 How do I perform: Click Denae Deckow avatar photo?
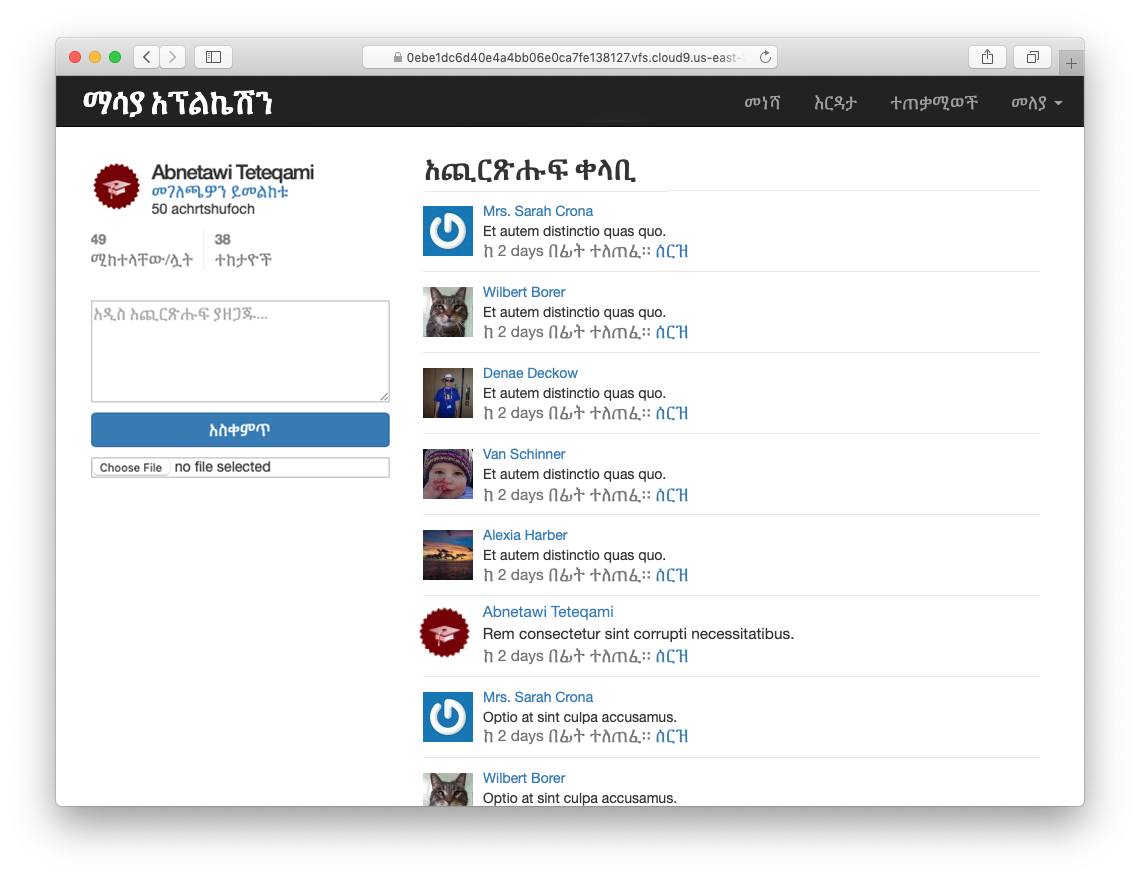(x=448, y=393)
